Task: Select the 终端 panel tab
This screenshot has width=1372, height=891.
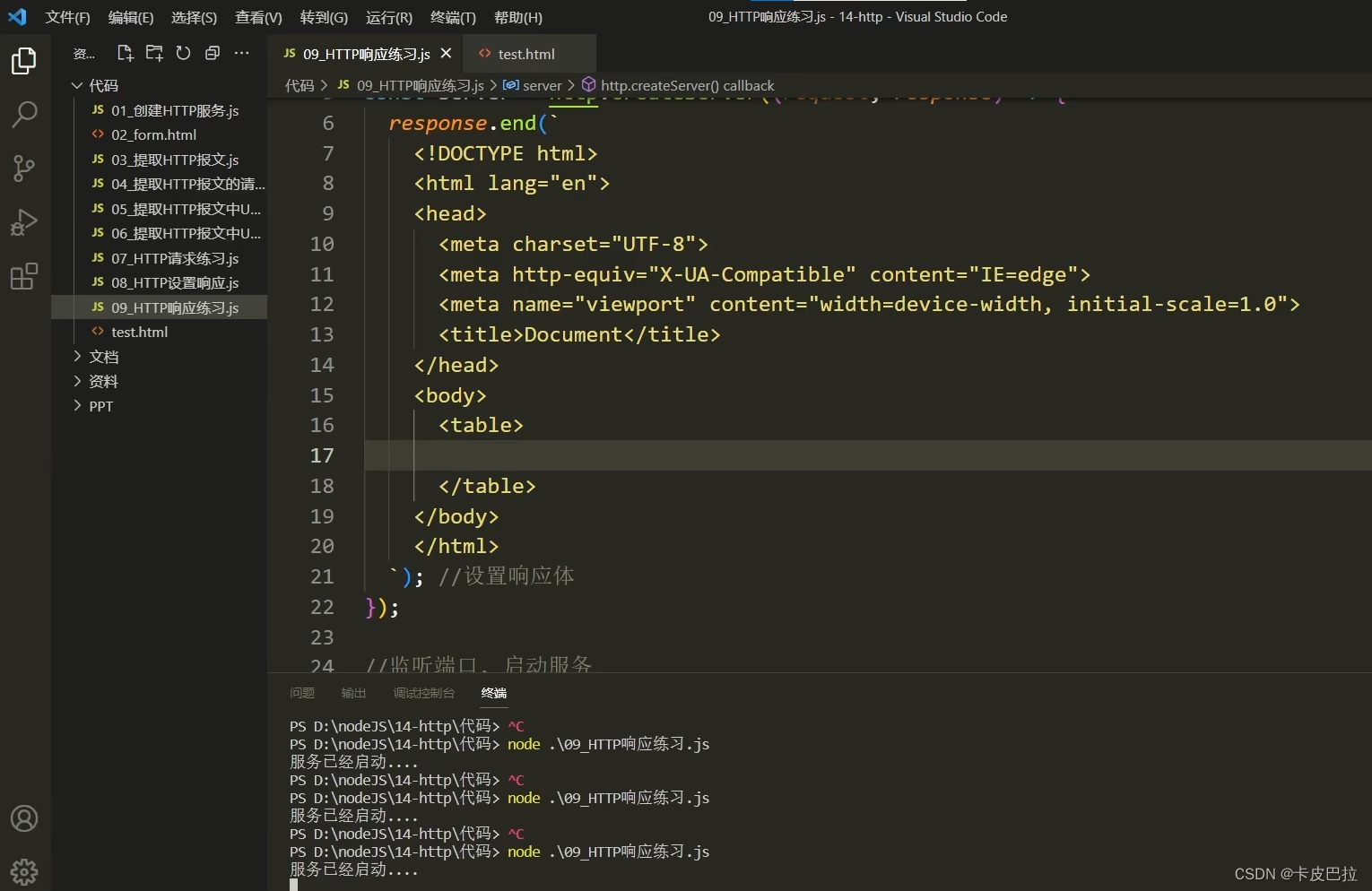Action: tap(493, 693)
